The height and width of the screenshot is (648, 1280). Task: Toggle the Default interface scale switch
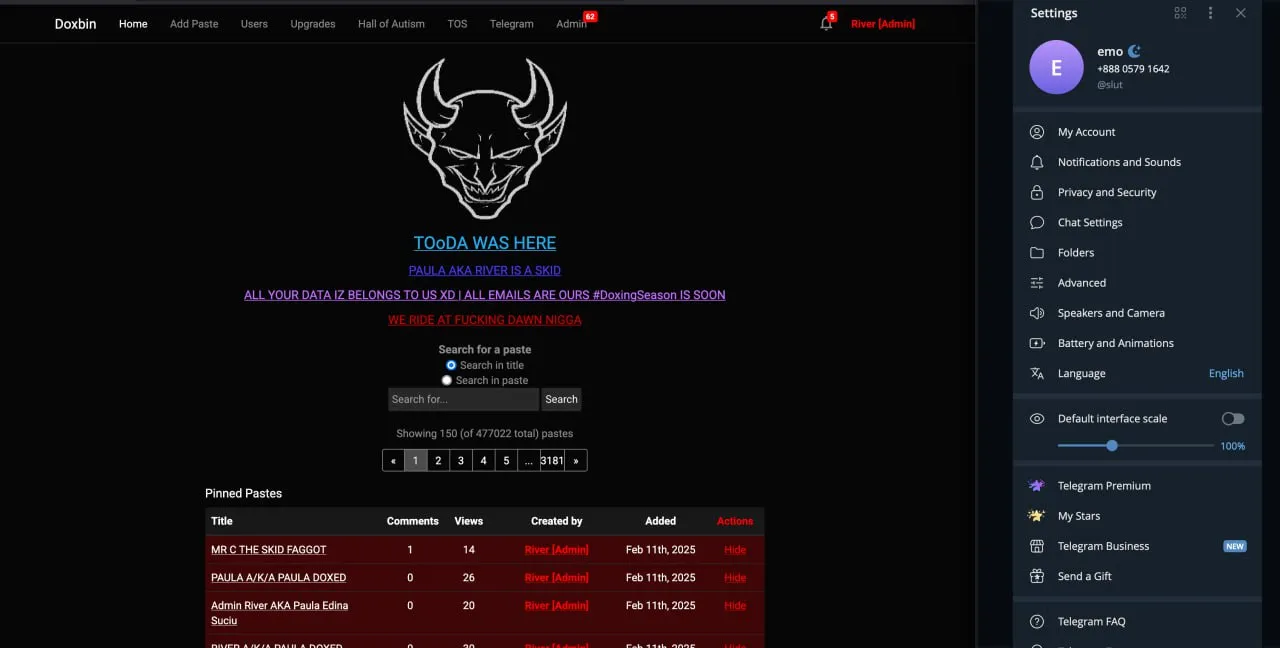1233,419
